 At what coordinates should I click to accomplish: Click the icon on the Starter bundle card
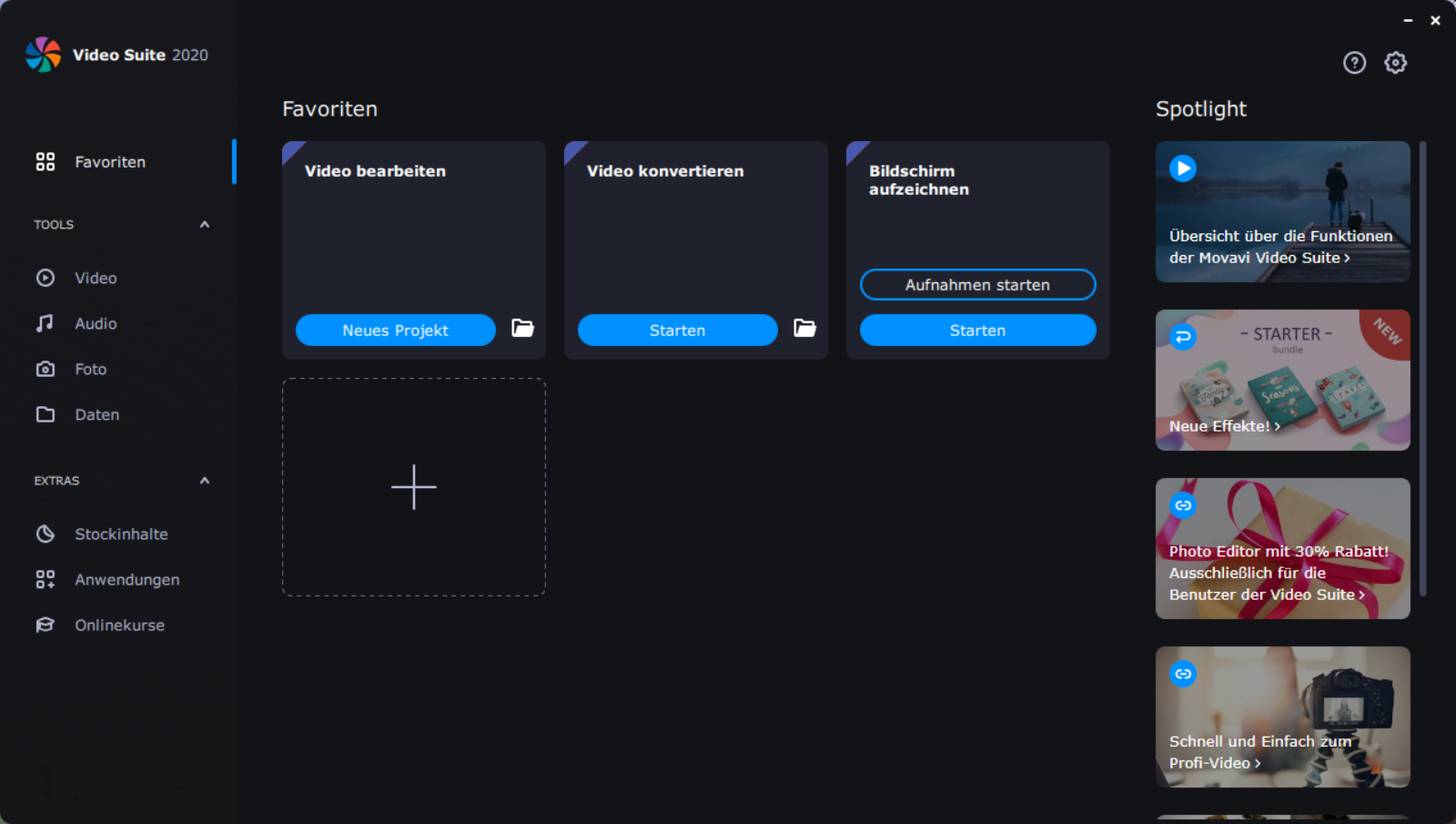point(1183,337)
